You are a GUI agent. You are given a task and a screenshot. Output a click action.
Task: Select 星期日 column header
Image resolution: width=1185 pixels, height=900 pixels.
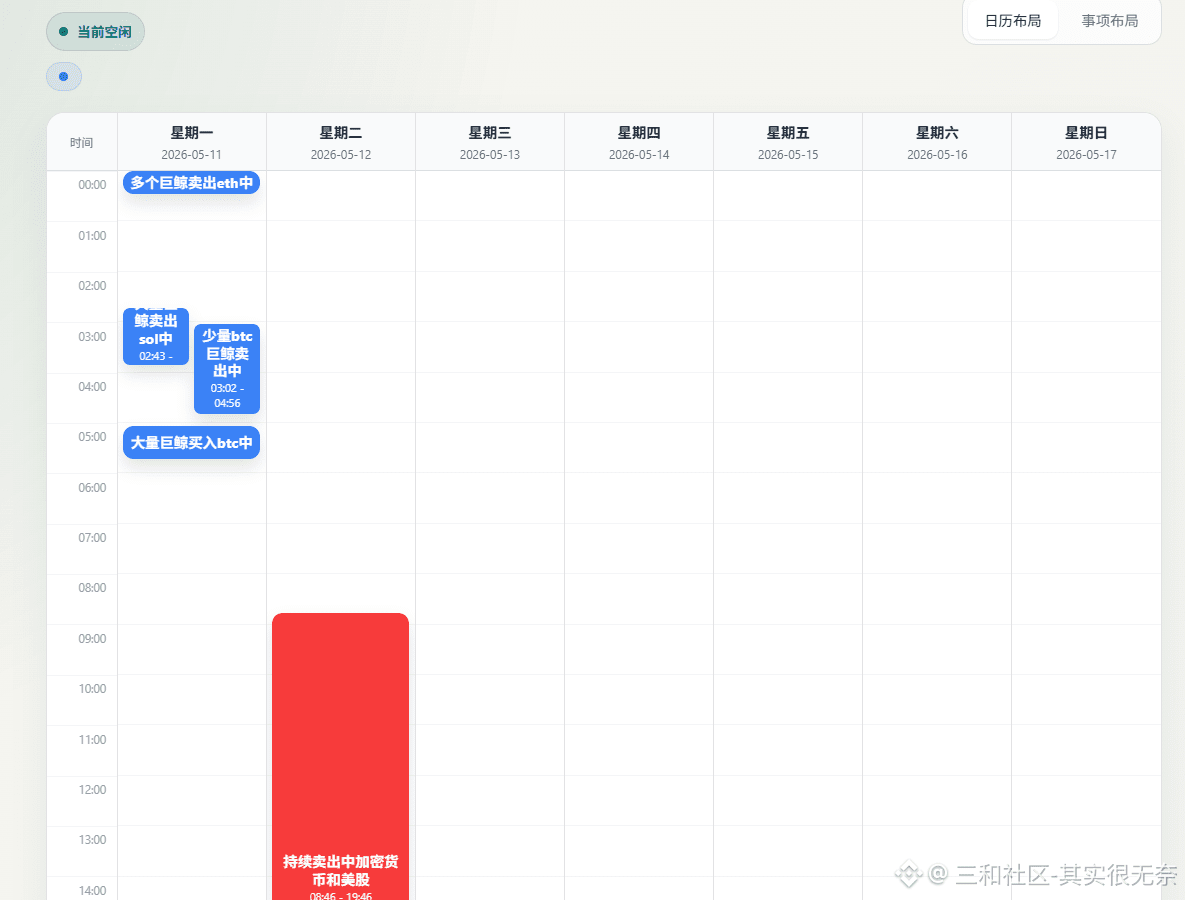tap(1086, 142)
